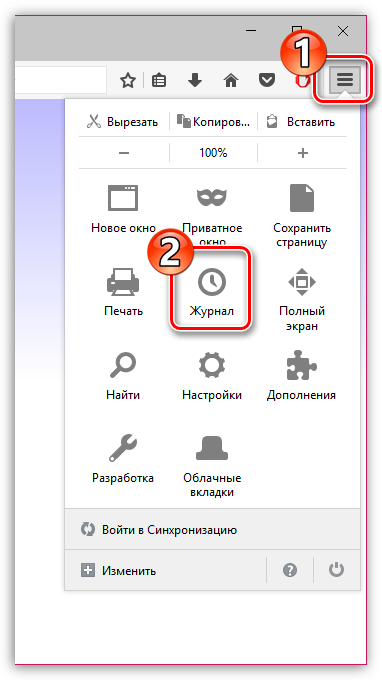
Task: Zoom out with the minus button
Action: tap(124, 153)
